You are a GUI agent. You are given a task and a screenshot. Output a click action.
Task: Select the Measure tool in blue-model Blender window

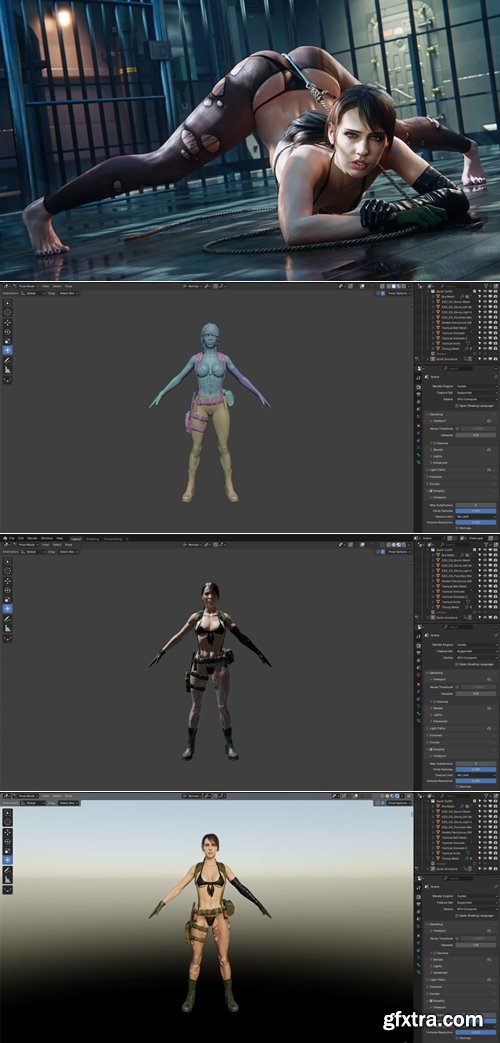8,369
